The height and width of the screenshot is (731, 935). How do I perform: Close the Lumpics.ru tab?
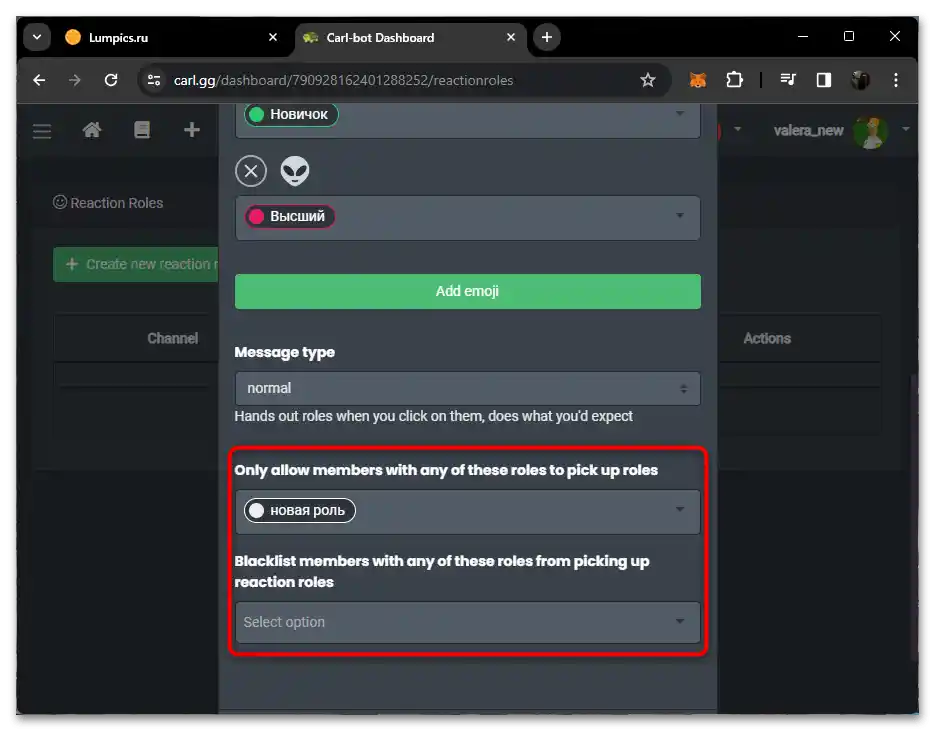(x=273, y=37)
